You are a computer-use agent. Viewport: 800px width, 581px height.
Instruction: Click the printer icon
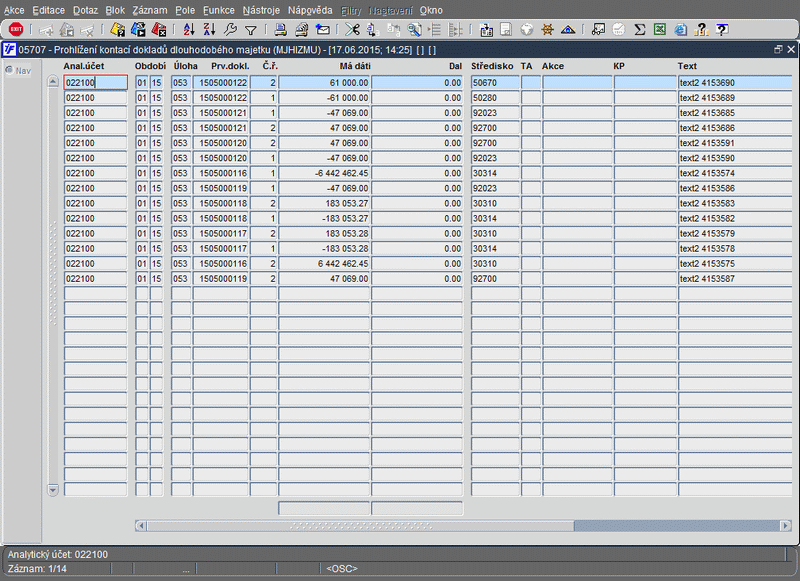(x=280, y=30)
